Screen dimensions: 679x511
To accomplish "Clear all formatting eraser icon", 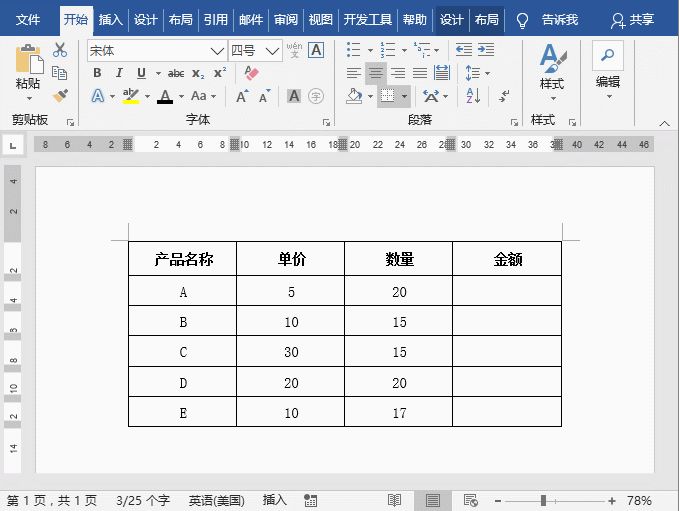I will [x=251, y=73].
